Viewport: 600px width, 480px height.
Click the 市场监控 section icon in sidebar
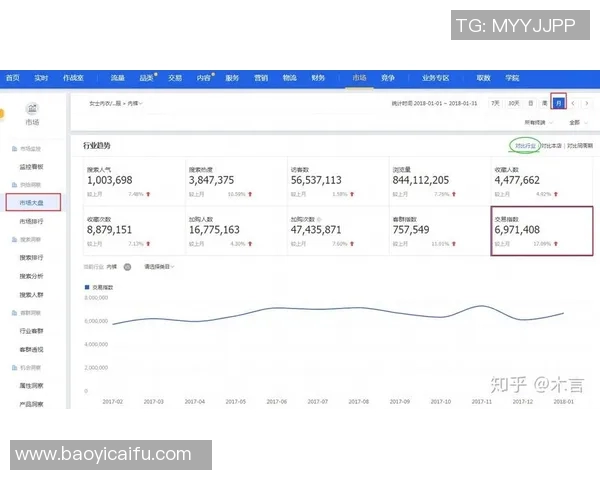click(14, 149)
